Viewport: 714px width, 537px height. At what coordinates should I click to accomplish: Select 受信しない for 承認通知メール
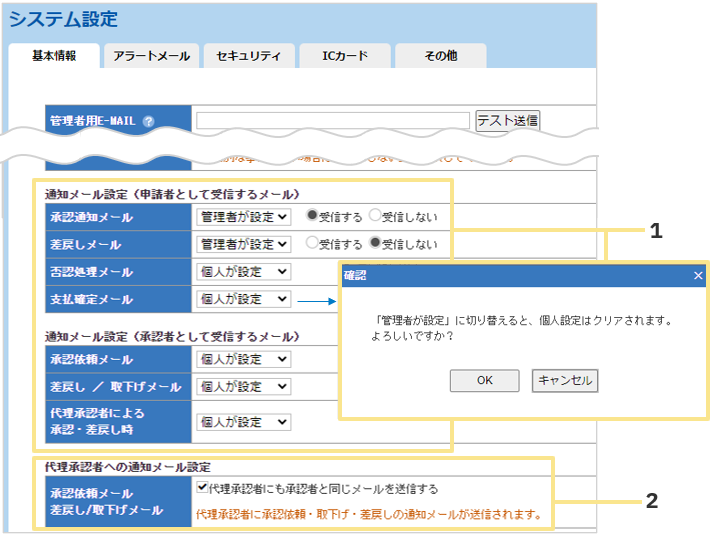(x=375, y=215)
